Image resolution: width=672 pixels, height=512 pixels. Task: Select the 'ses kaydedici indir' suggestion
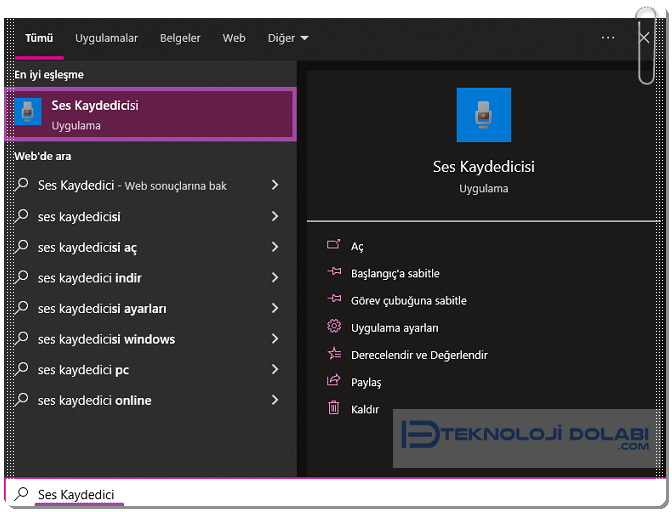click(x=148, y=278)
